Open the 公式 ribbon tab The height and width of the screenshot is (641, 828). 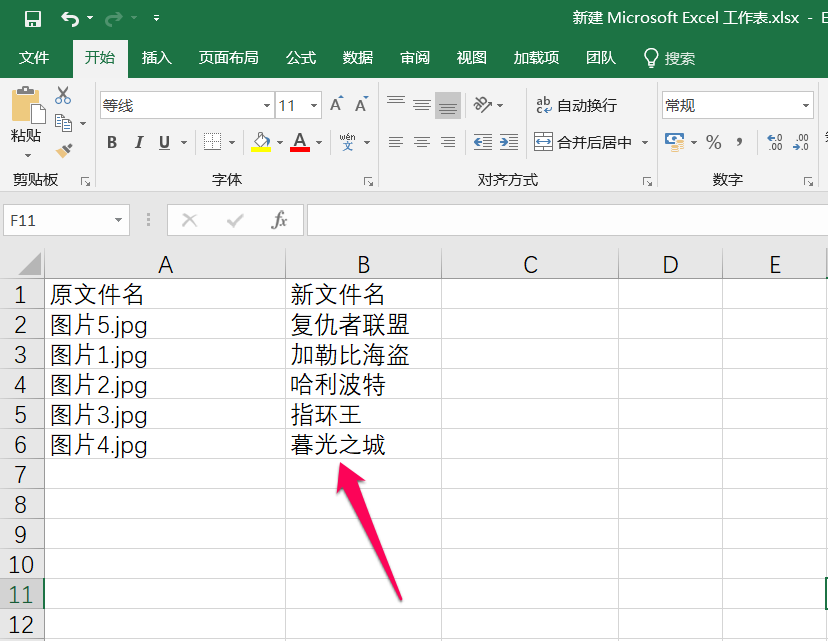click(301, 58)
